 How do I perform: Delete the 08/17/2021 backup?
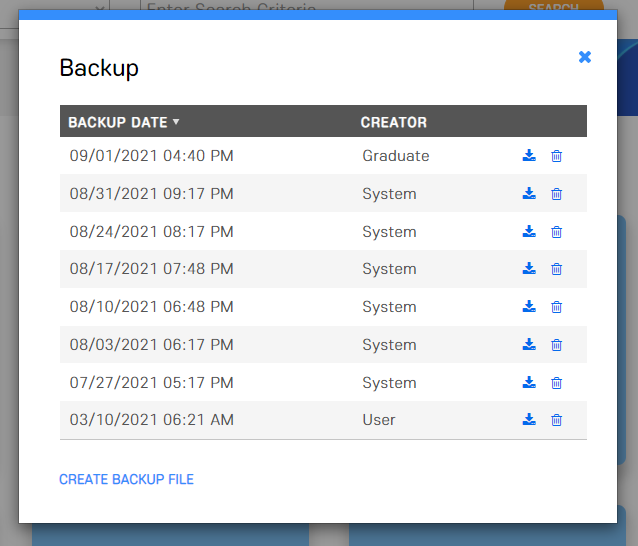(x=557, y=269)
